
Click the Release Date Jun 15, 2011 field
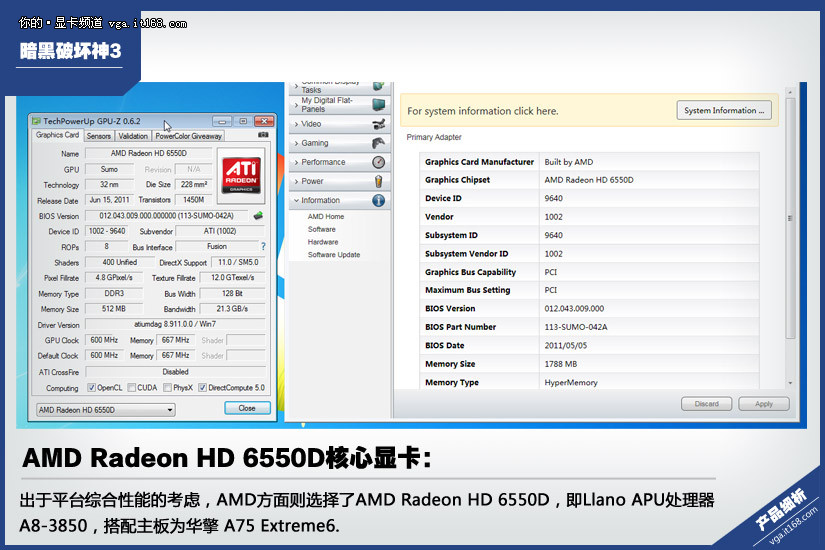tap(109, 200)
